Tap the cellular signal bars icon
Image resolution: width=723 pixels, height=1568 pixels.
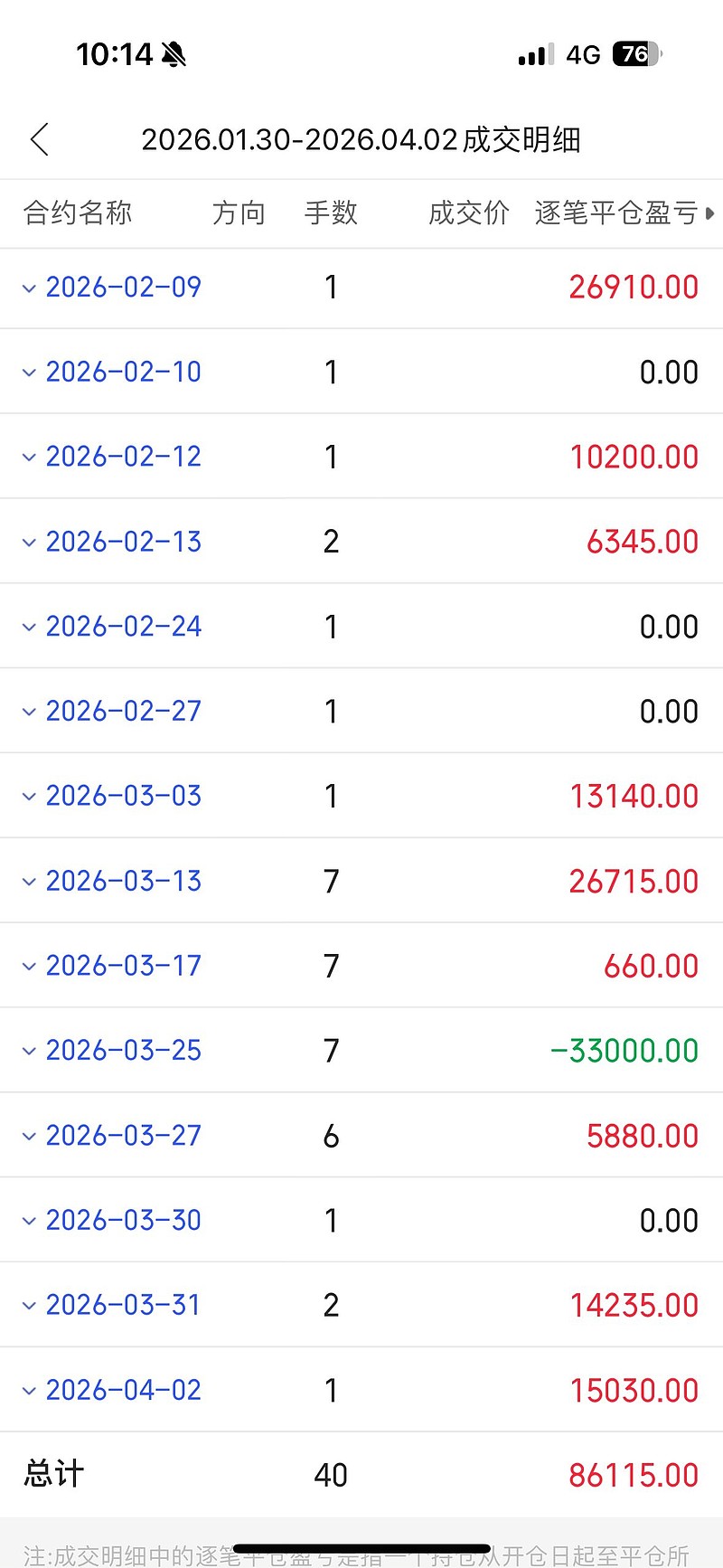535,55
